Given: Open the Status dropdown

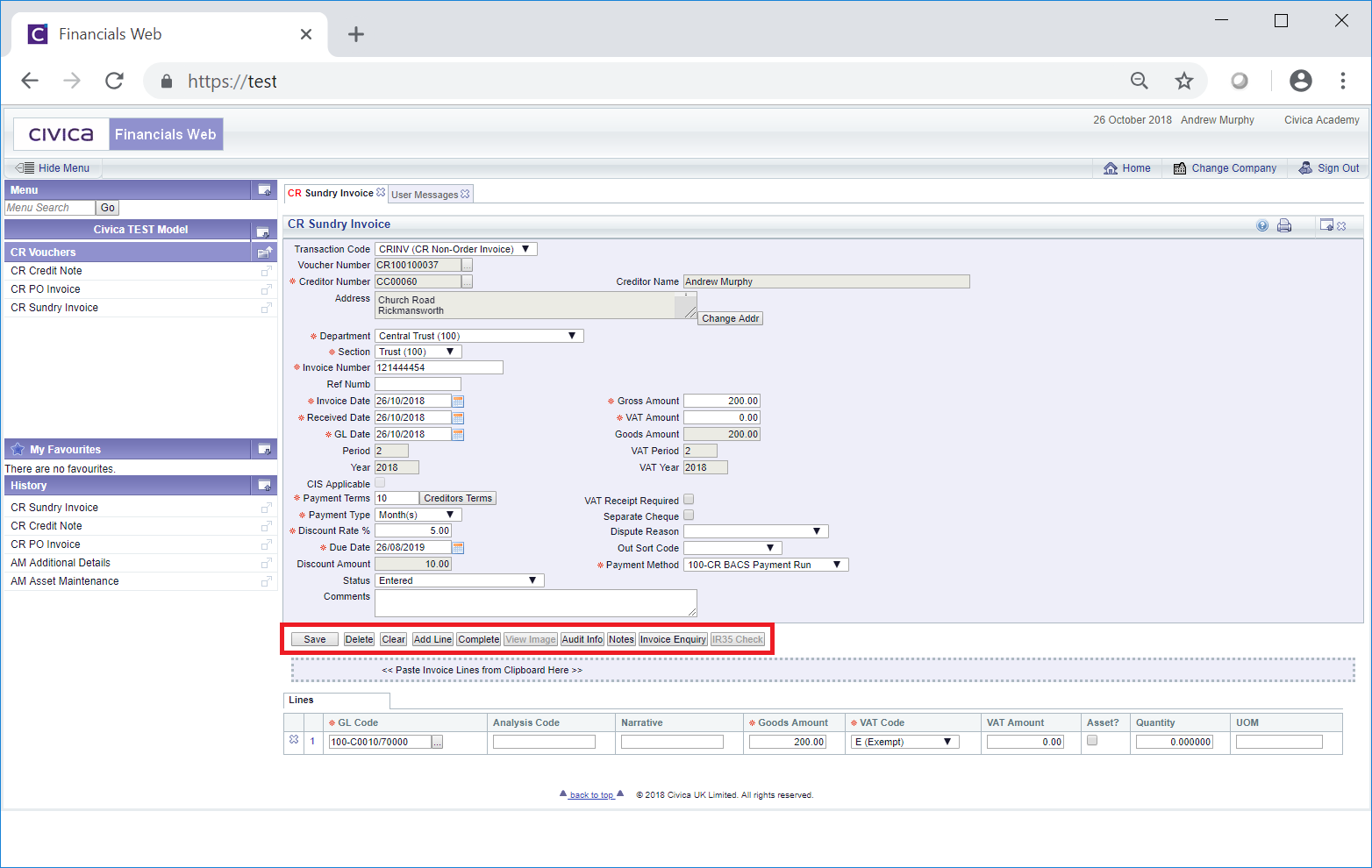Looking at the screenshot, I should tap(460, 580).
